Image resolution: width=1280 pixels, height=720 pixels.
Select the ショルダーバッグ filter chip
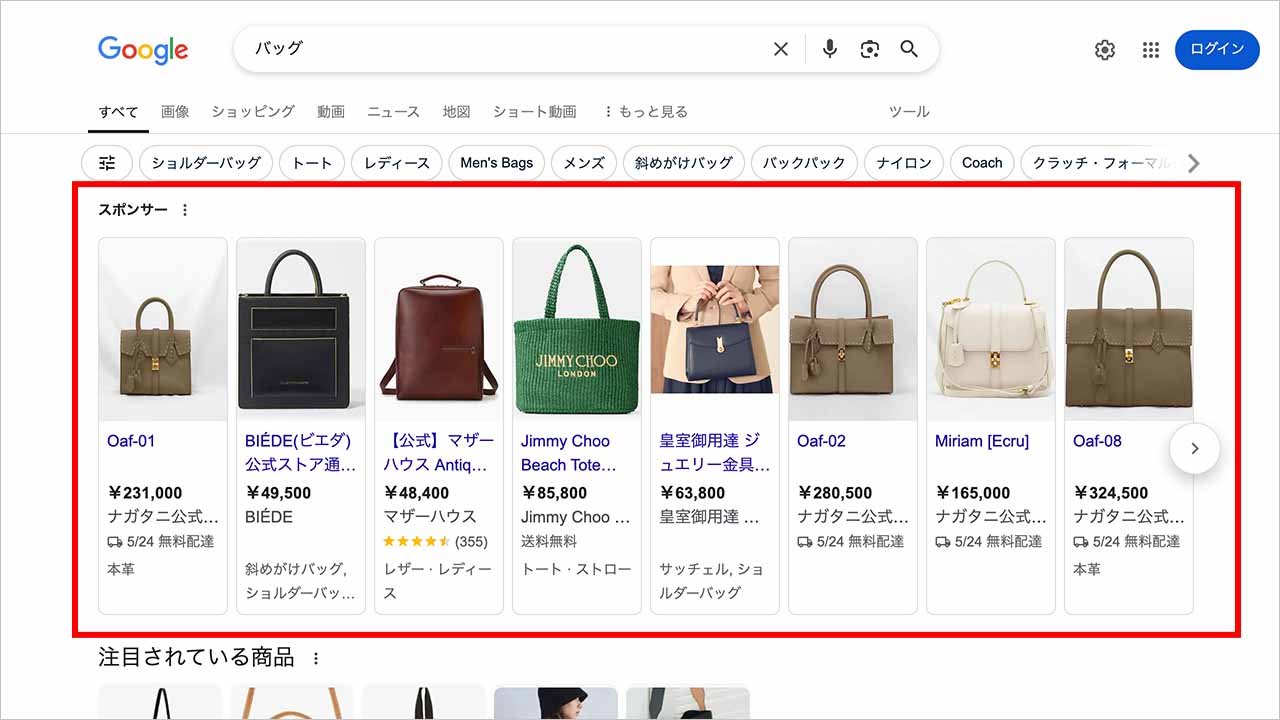[206, 163]
